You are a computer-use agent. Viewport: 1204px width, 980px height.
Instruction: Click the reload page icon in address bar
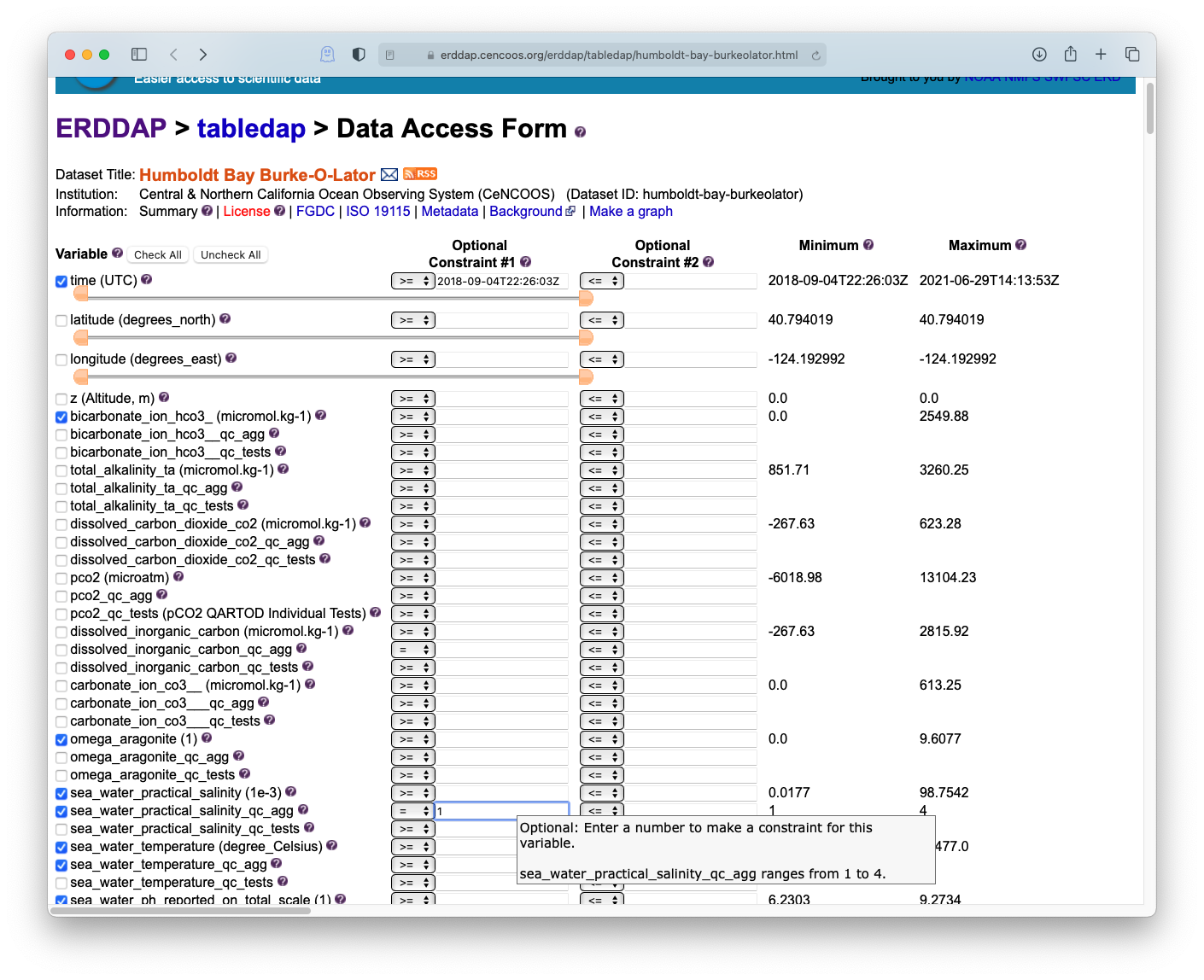pyautogui.click(x=815, y=55)
